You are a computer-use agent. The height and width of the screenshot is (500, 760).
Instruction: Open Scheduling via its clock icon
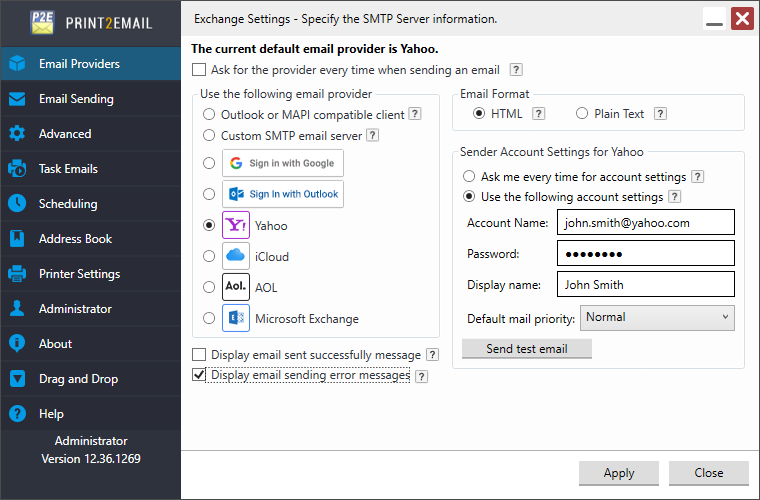pos(17,204)
